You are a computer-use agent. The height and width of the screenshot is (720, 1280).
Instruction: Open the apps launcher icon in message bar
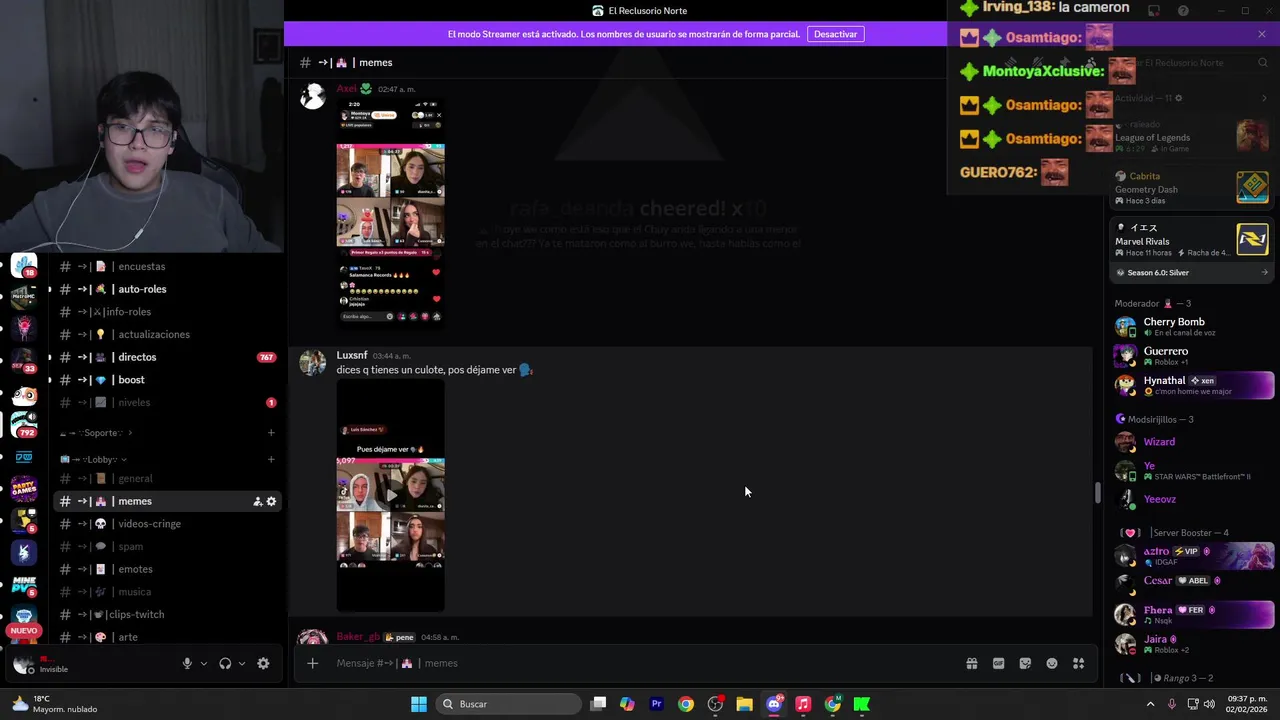pos(1079,663)
